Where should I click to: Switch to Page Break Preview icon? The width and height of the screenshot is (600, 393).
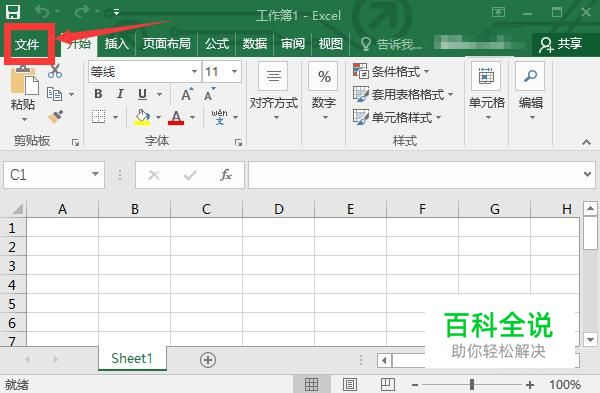click(388, 384)
